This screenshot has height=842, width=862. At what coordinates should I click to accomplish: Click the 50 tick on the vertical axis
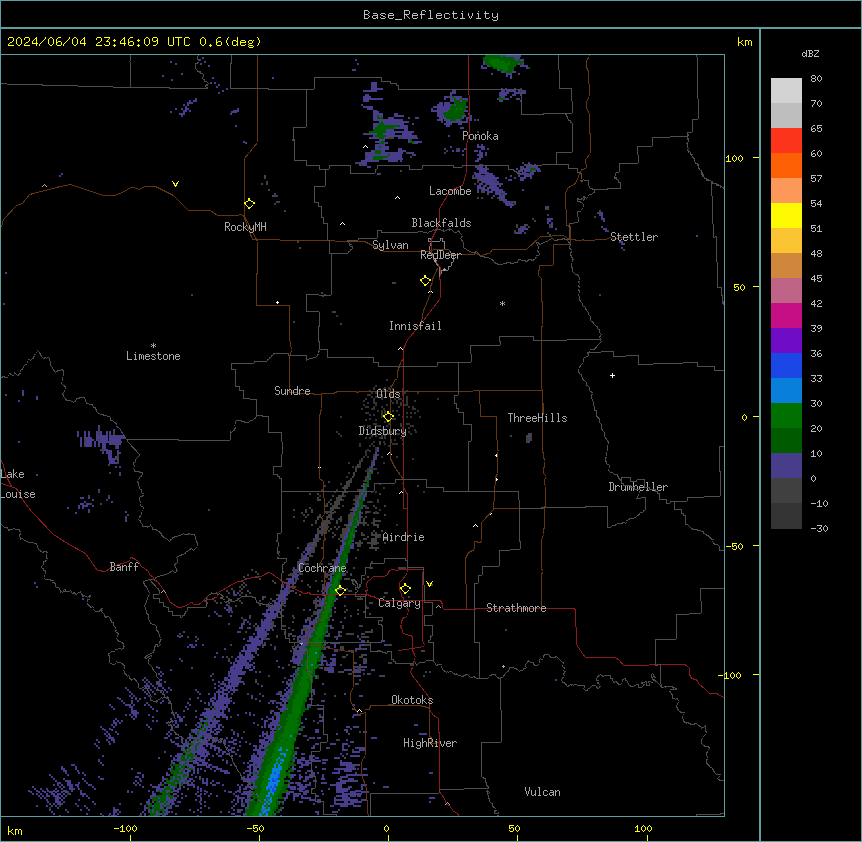click(739, 287)
